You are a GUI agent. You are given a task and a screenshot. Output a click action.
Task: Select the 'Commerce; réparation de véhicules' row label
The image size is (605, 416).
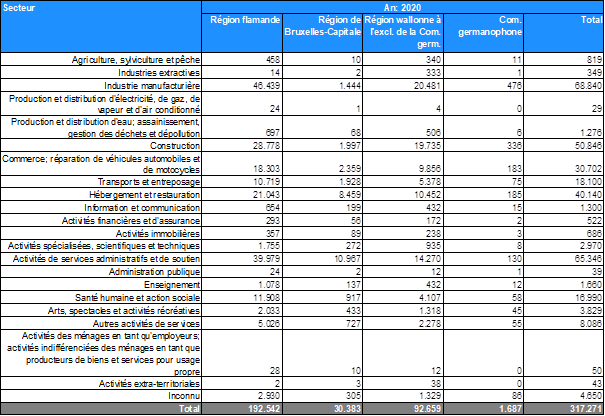[x=101, y=164]
